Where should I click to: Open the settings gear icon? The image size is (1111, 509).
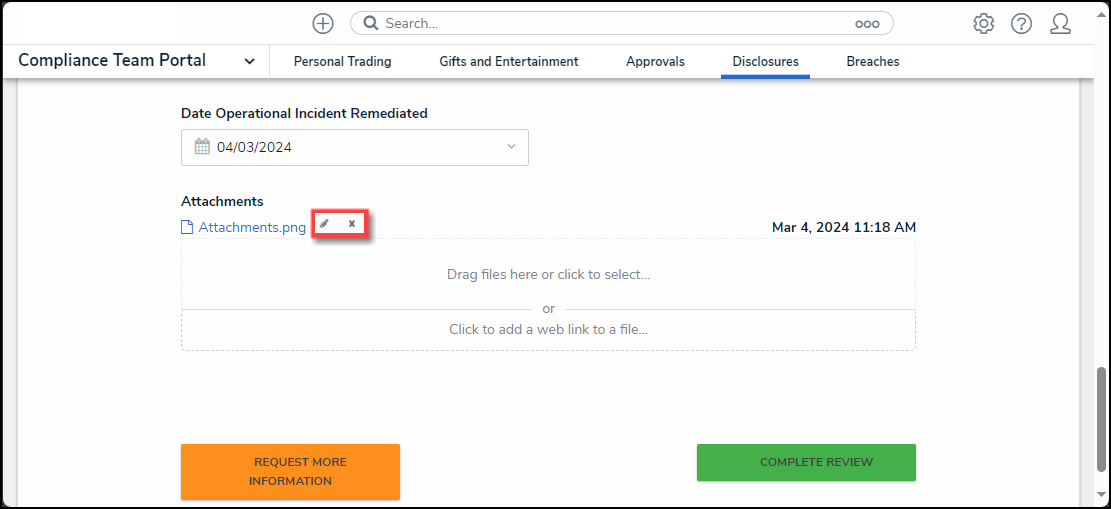point(984,23)
